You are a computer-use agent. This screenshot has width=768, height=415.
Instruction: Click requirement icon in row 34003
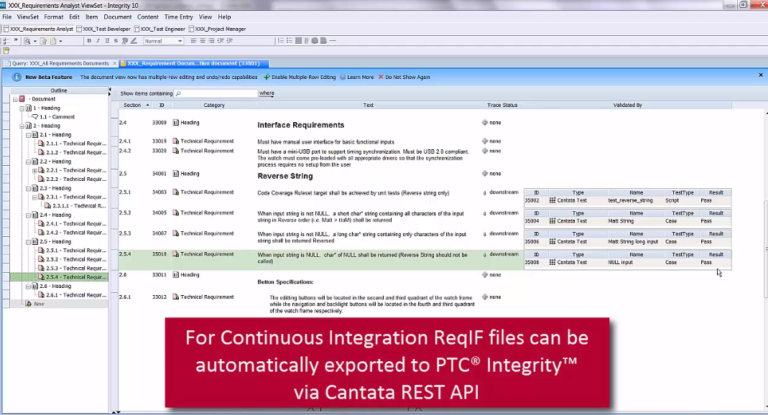pos(176,192)
